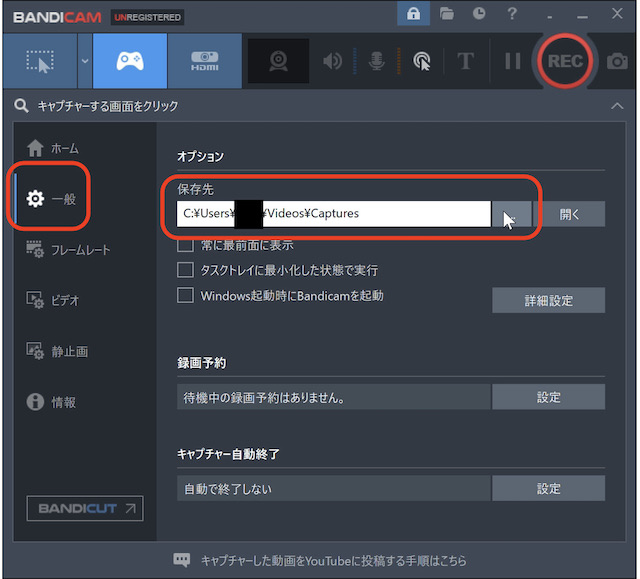Start recording with the REC button
This screenshot has height=579, width=640.
(565, 61)
